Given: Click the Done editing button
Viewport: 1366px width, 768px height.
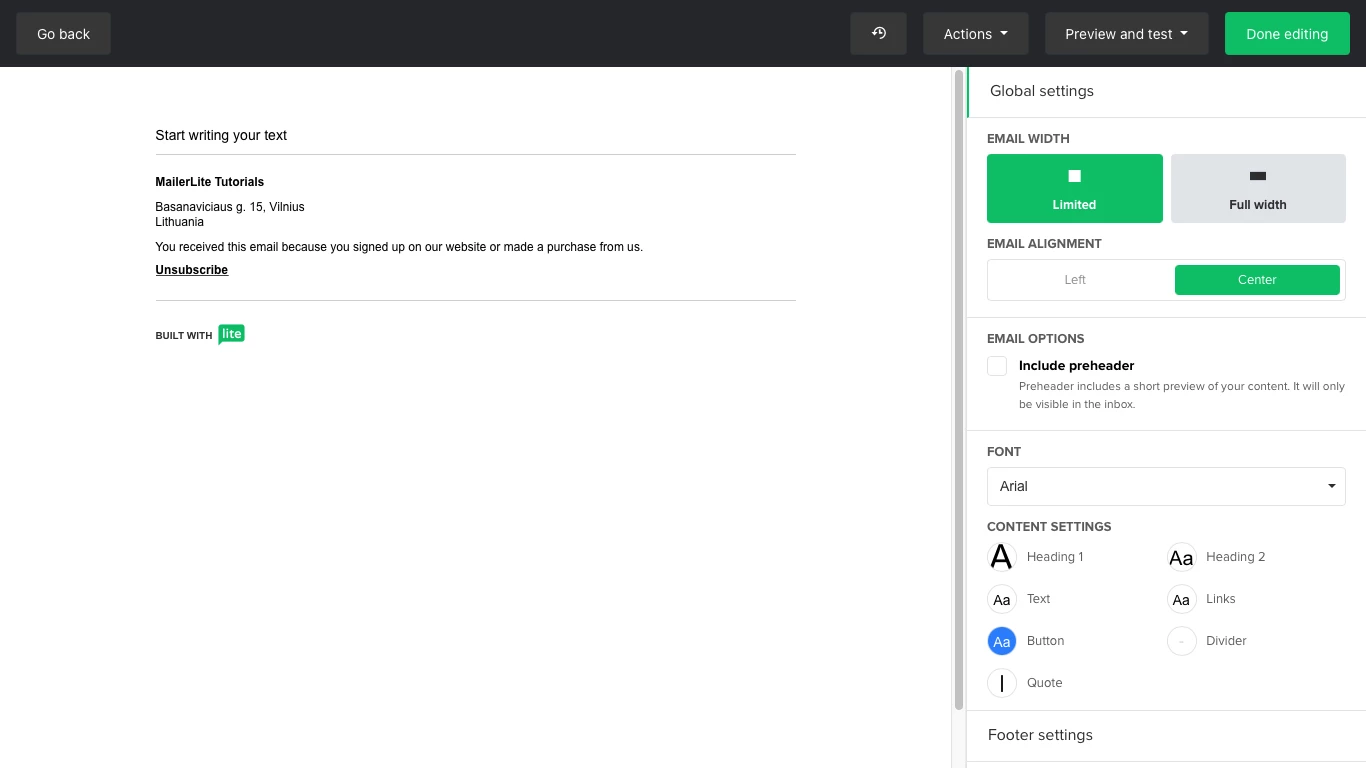Looking at the screenshot, I should click(x=1286, y=34).
